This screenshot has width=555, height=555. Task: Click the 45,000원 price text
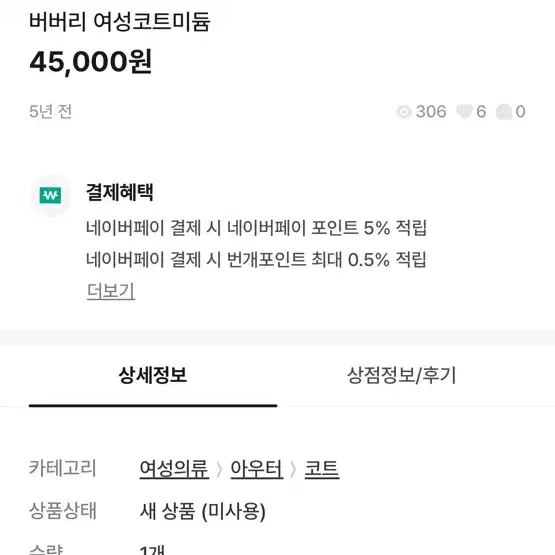tap(91, 62)
